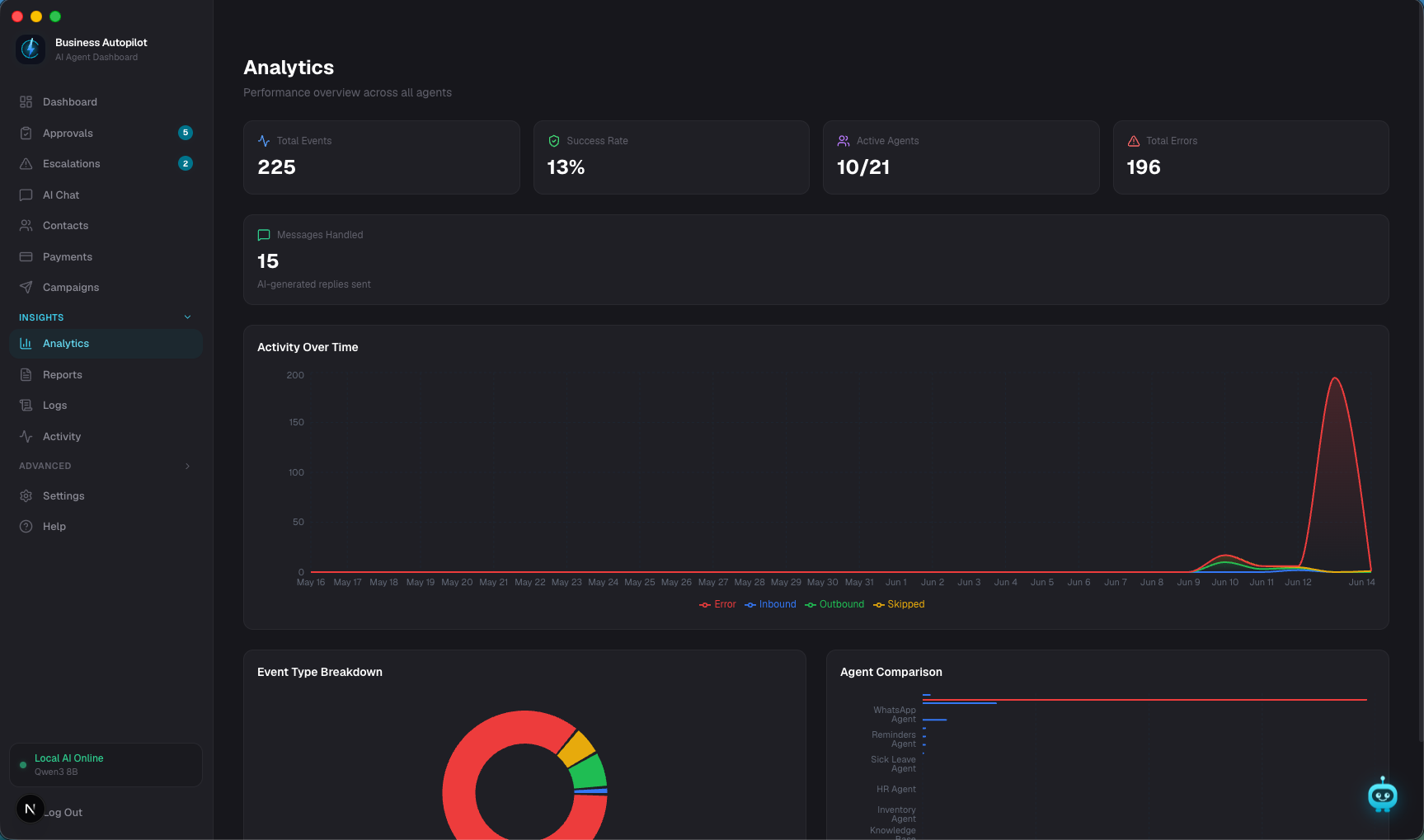Toggle Outbound series in chart legend

[x=834, y=604]
